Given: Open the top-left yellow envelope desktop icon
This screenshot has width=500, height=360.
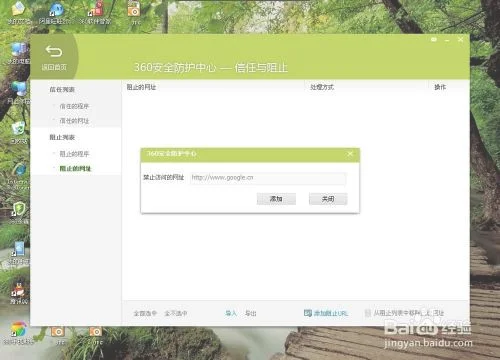Looking at the screenshot, I should point(18,9).
